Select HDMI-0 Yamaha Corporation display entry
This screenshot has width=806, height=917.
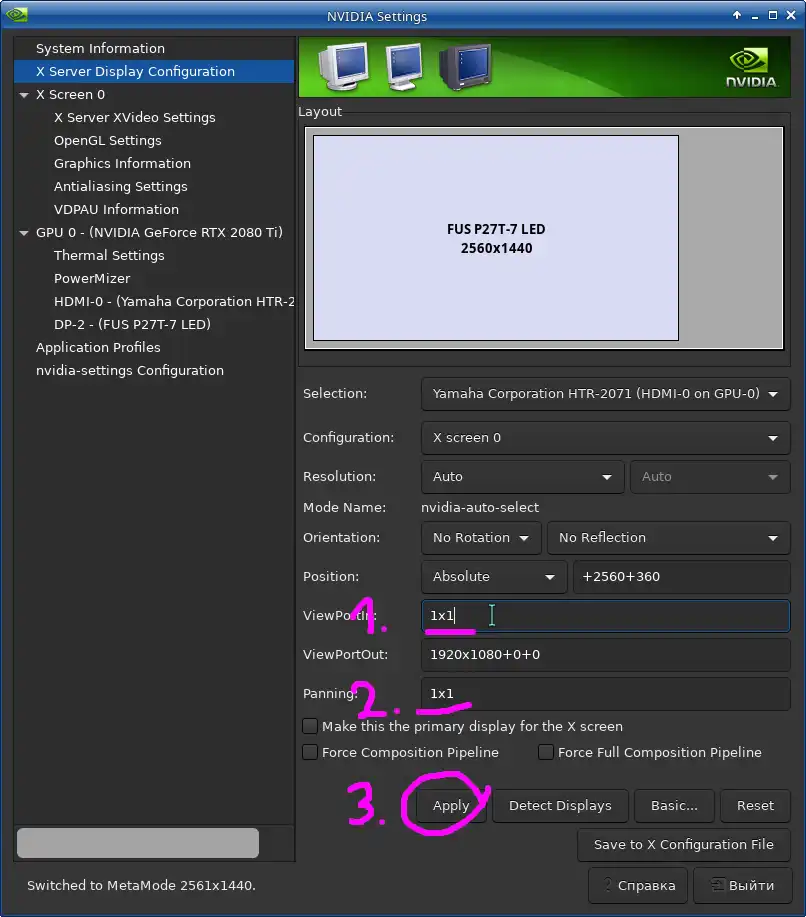[174, 301]
